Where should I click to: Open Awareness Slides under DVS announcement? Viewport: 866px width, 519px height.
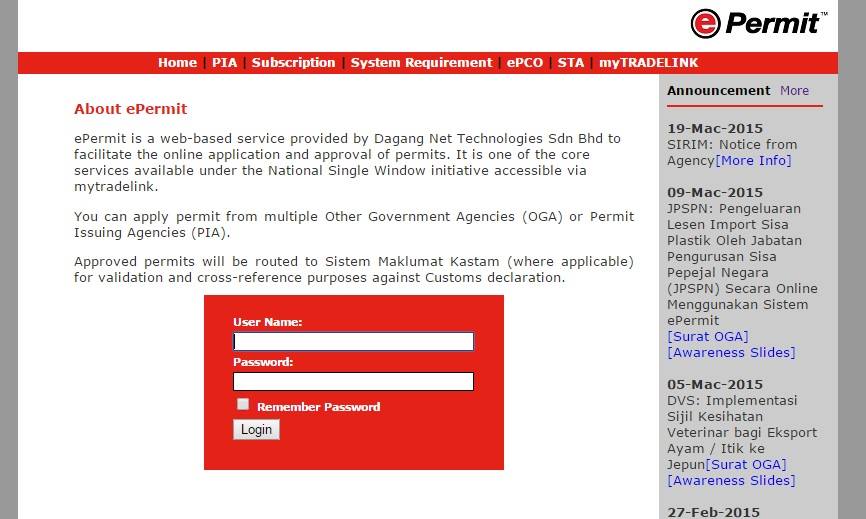[731, 480]
